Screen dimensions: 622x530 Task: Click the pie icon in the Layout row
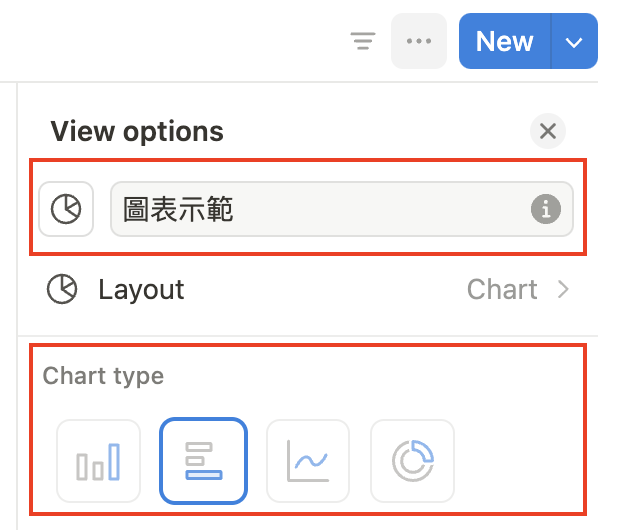tap(62, 290)
